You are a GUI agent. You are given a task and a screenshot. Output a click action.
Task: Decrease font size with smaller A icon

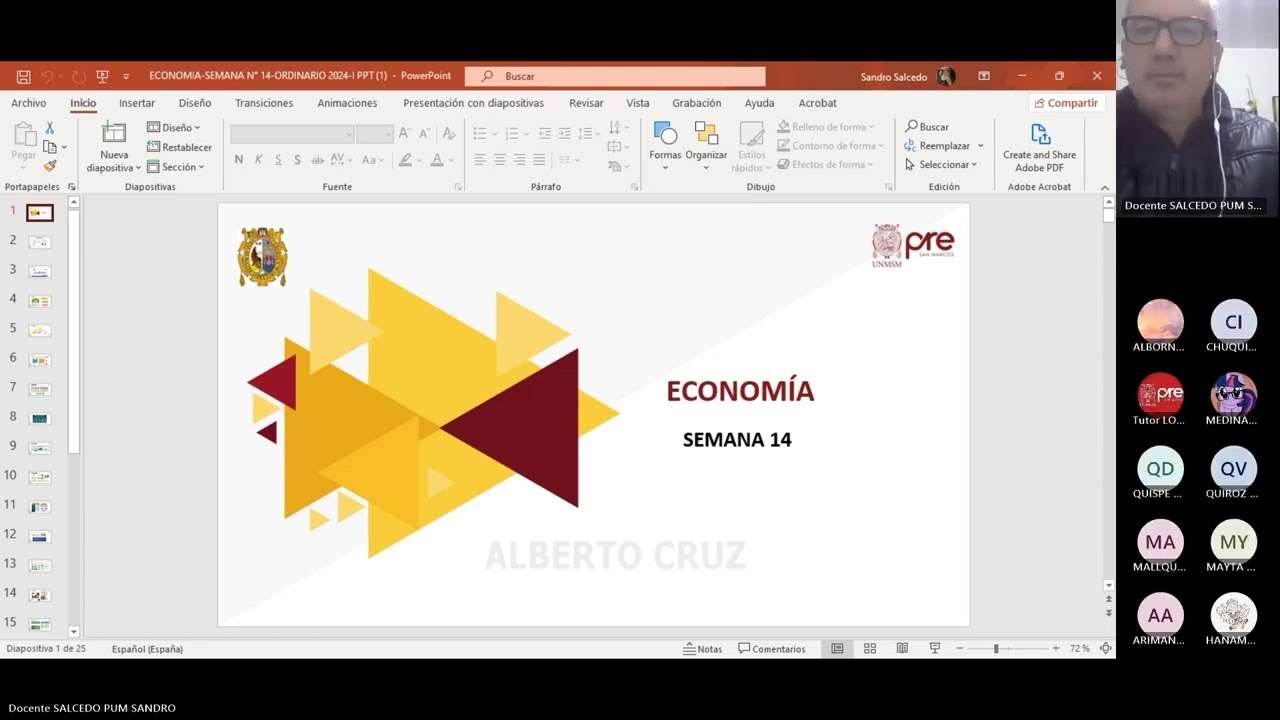pyautogui.click(x=425, y=133)
